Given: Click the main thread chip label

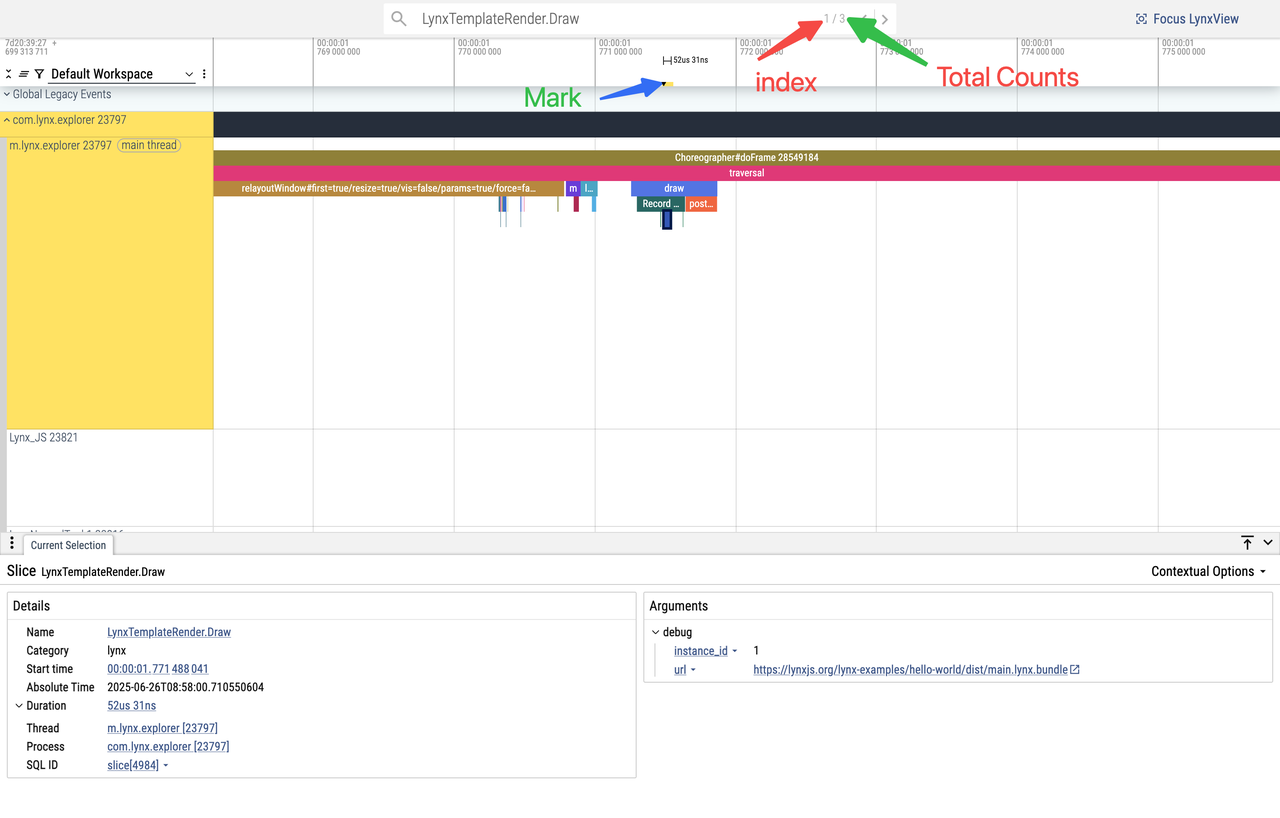Looking at the screenshot, I should point(148,145).
